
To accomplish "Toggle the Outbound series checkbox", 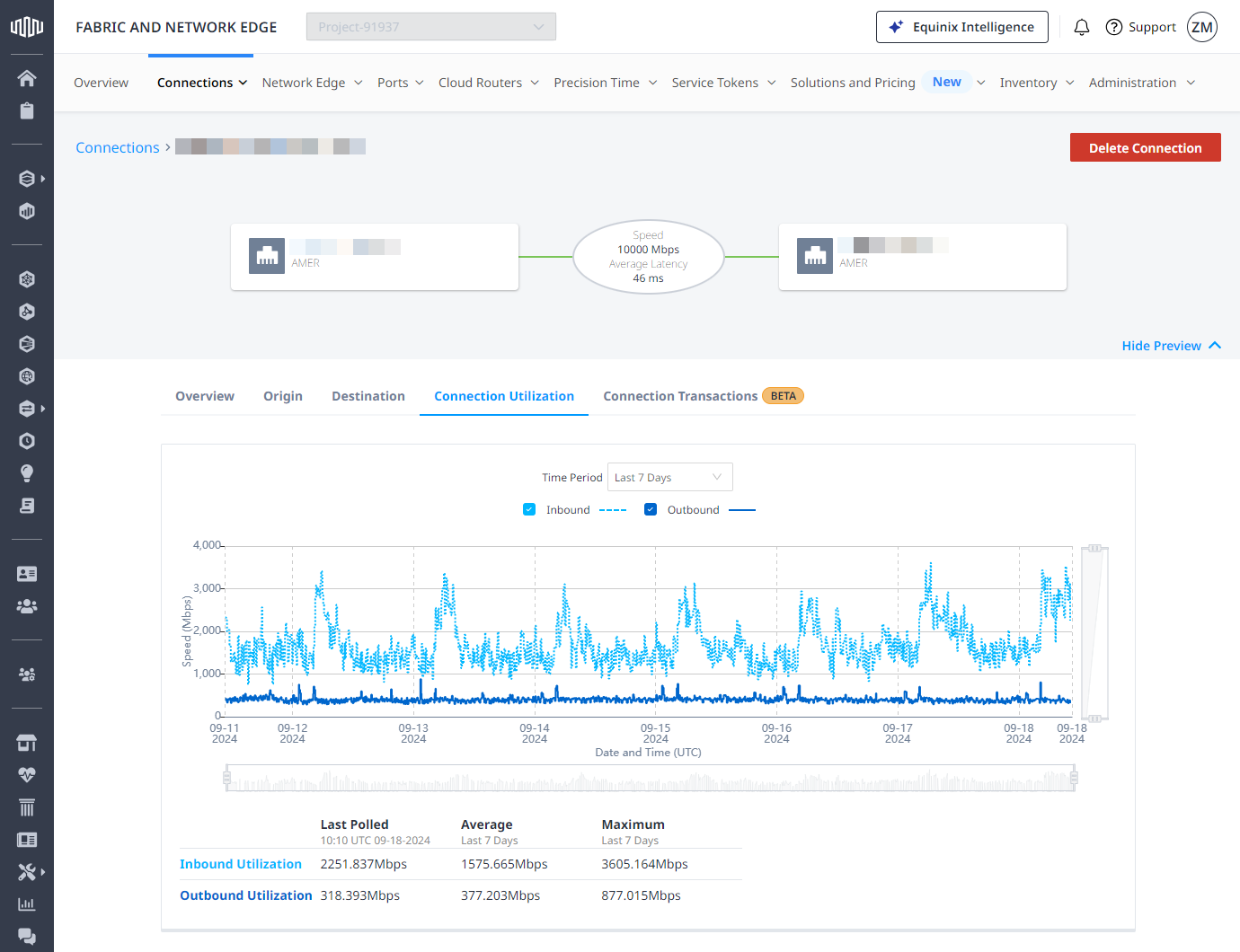I will pos(651,509).
